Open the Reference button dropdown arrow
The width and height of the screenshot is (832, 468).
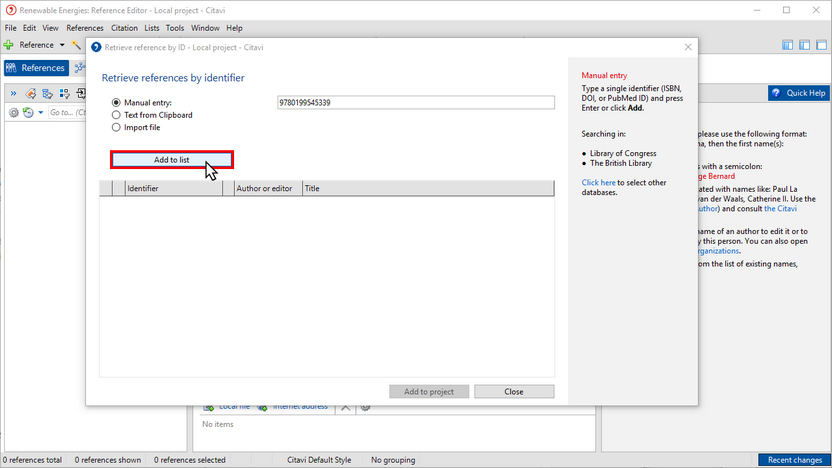click(x=62, y=45)
